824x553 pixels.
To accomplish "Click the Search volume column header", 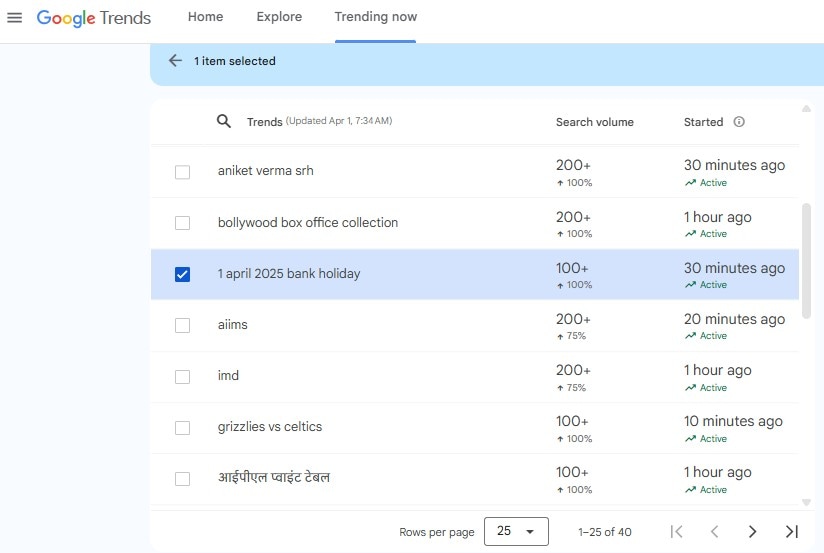I will (594, 122).
